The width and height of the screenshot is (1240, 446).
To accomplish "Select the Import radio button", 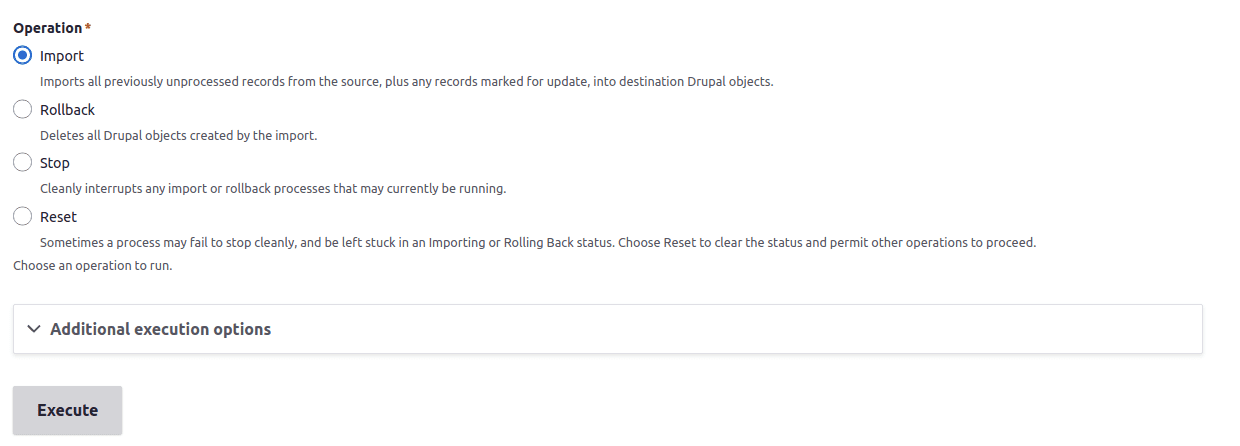I will tap(22, 56).
